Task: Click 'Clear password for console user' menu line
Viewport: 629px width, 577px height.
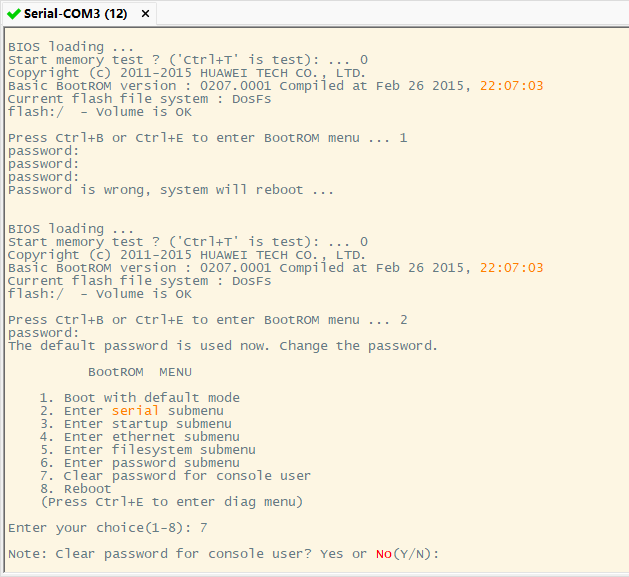Action: click(175, 476)
